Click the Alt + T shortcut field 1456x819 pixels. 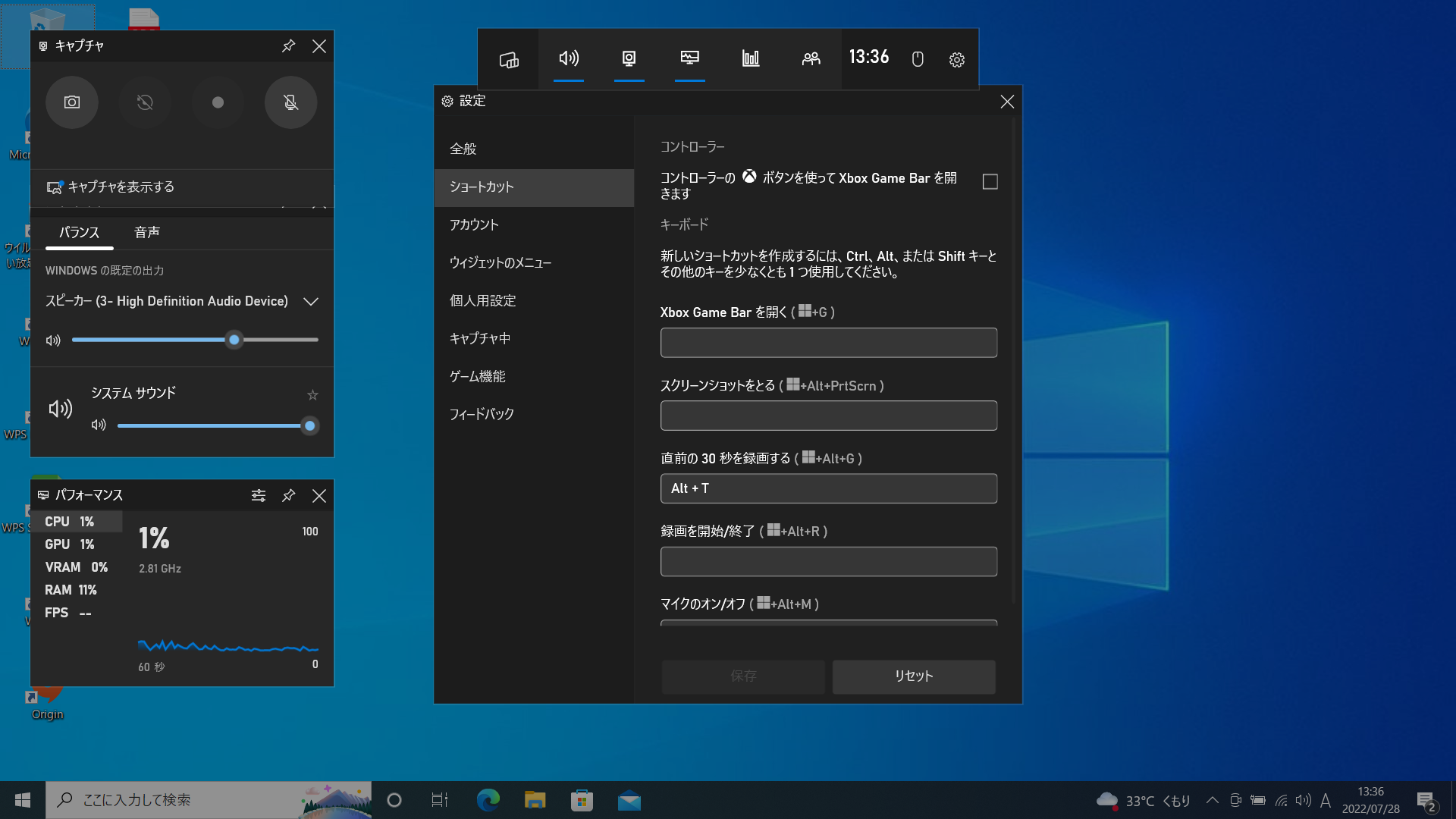(x=829, y=488)
